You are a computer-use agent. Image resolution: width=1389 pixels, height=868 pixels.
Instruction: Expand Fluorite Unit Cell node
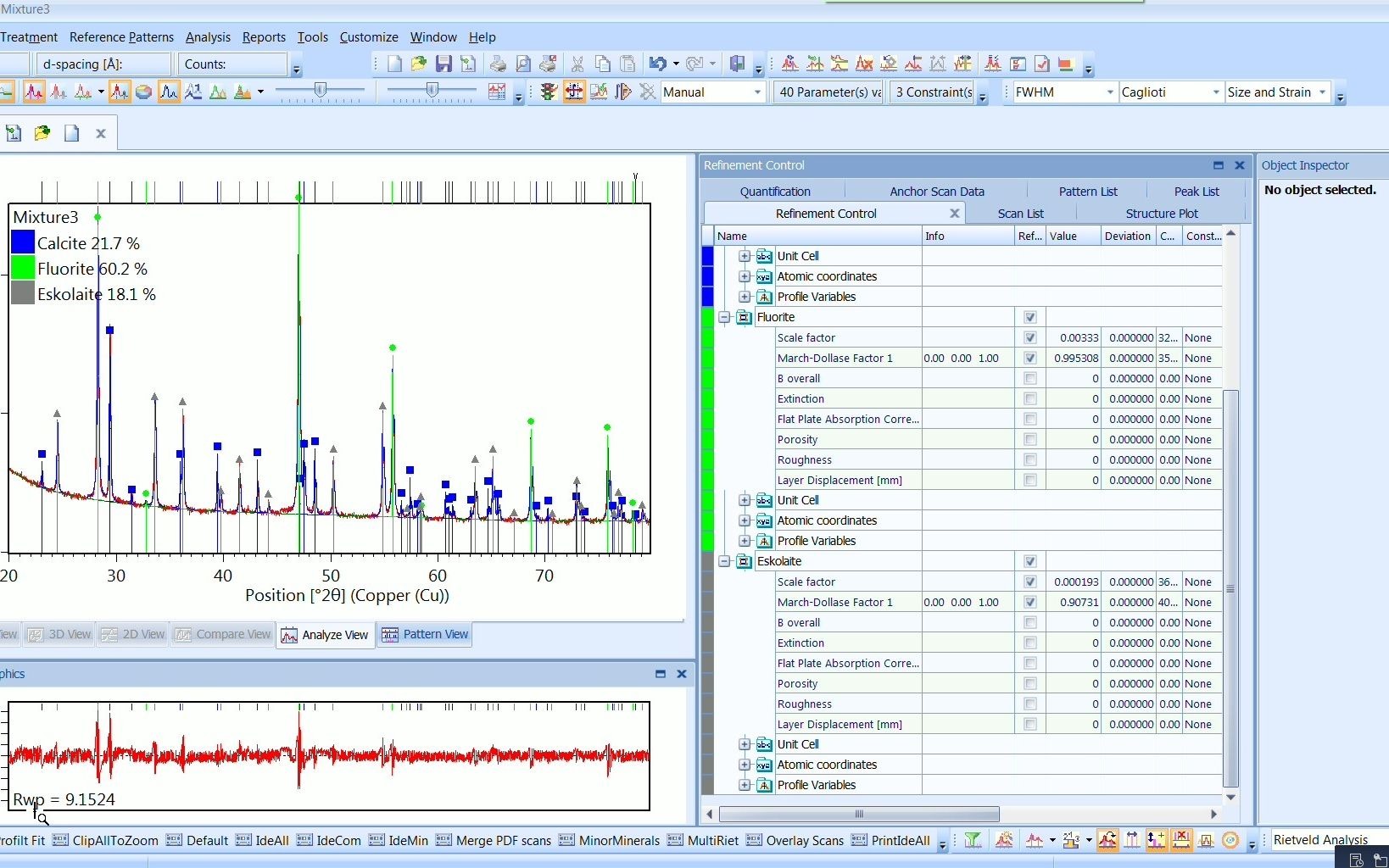(745, 500)
